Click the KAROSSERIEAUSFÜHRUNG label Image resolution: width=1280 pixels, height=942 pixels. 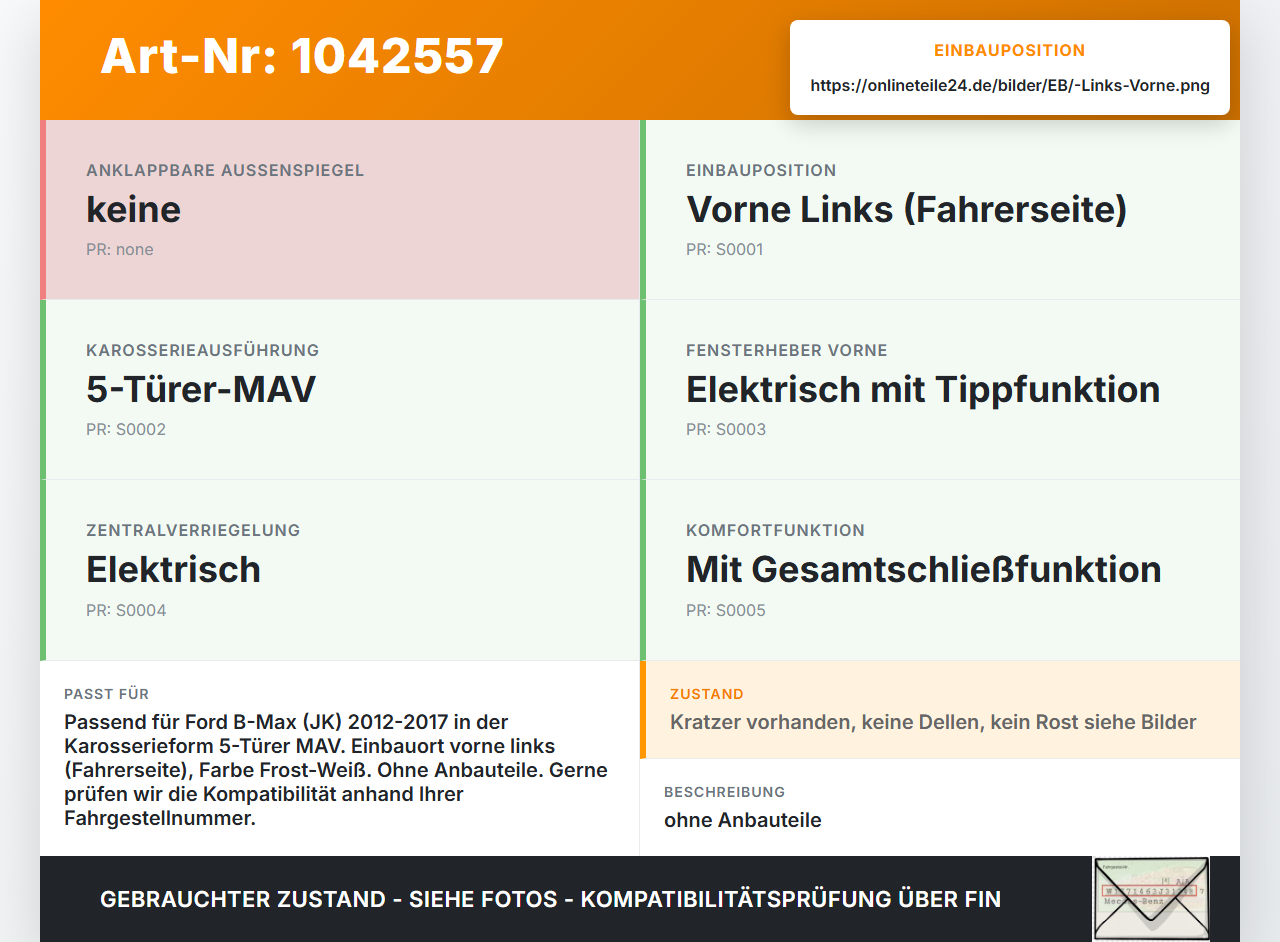[203, 350]
